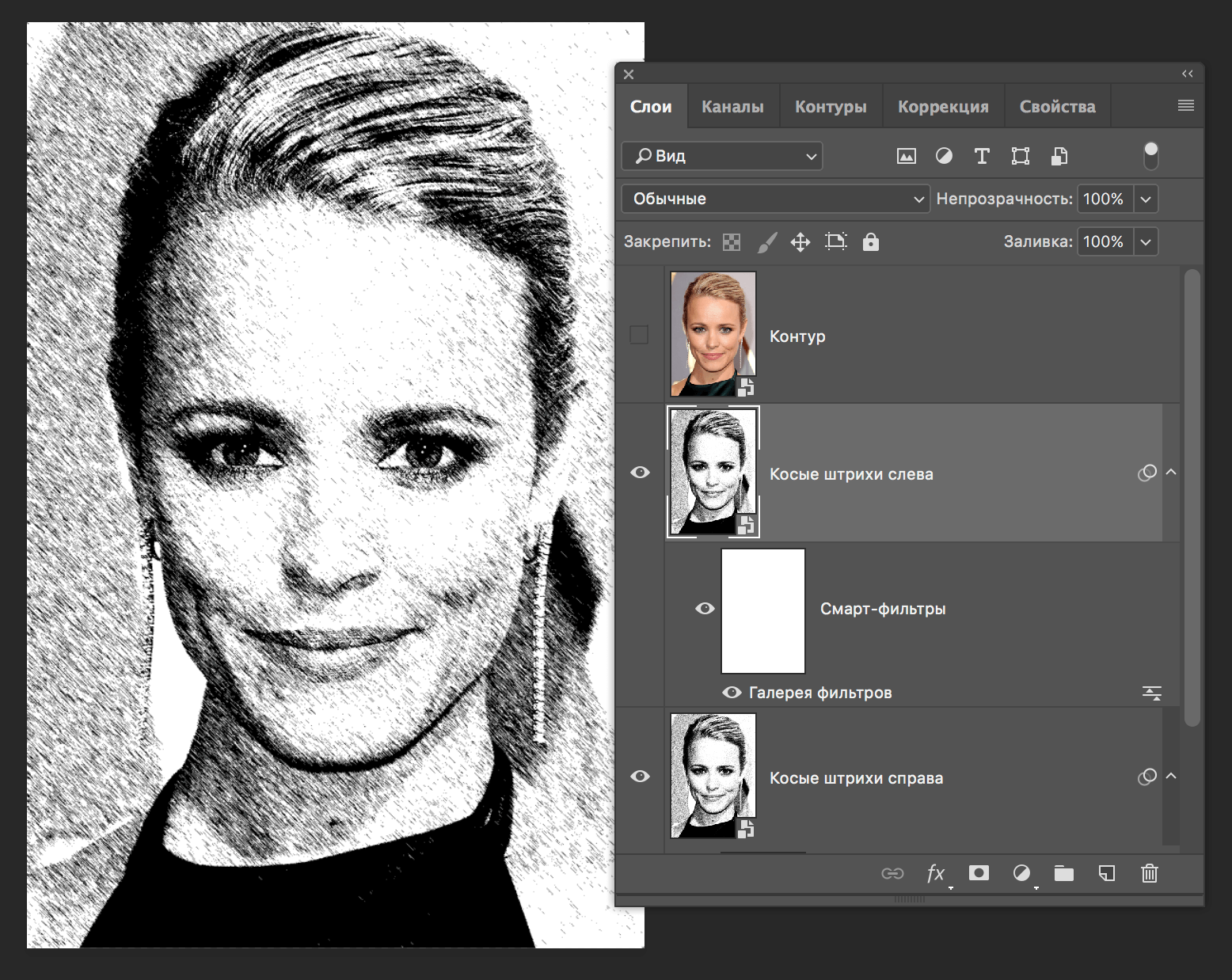This screenshot has width=1232, height=980.
Task: Link the selected layers
Action: 893,873
